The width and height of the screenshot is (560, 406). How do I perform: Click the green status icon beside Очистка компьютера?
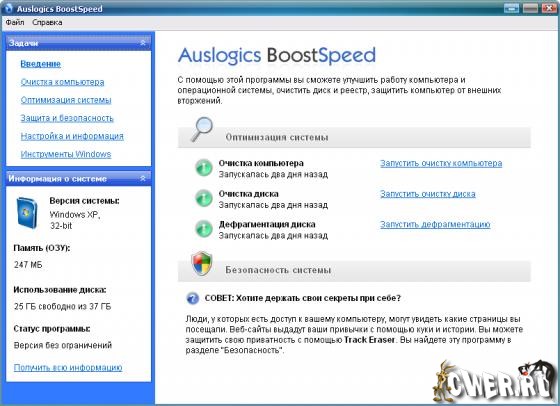pos(204,168)
